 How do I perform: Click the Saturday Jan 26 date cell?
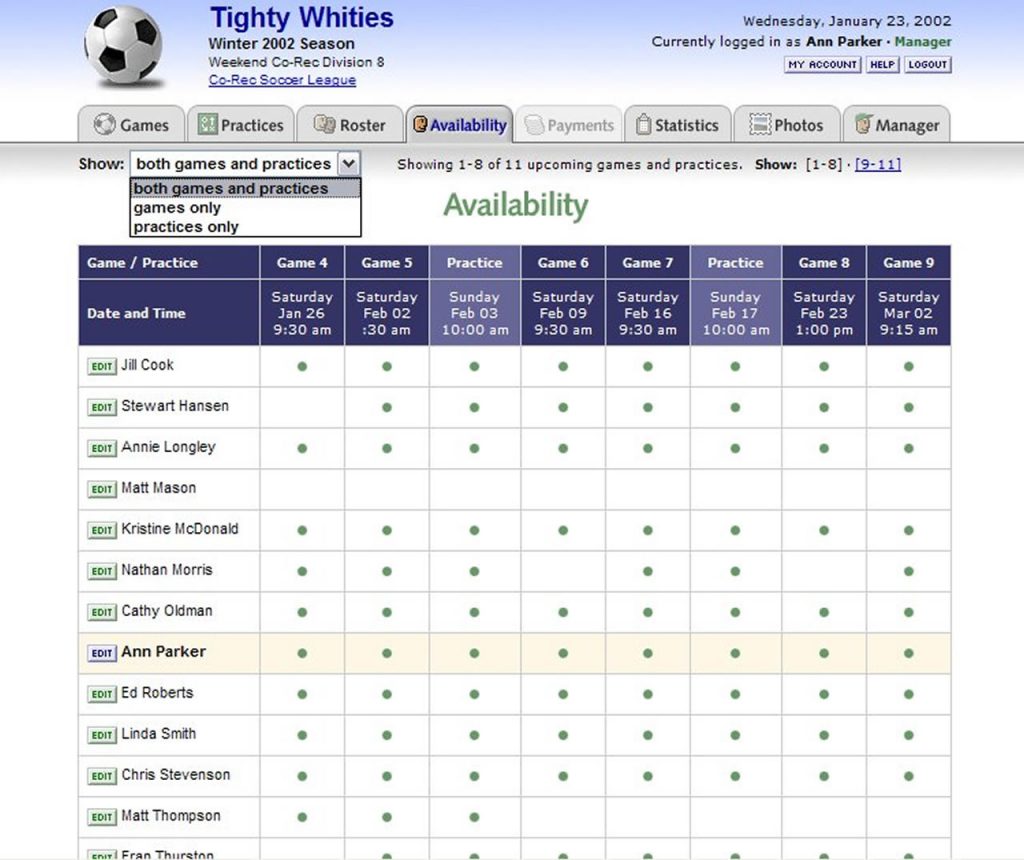(302, 313)
